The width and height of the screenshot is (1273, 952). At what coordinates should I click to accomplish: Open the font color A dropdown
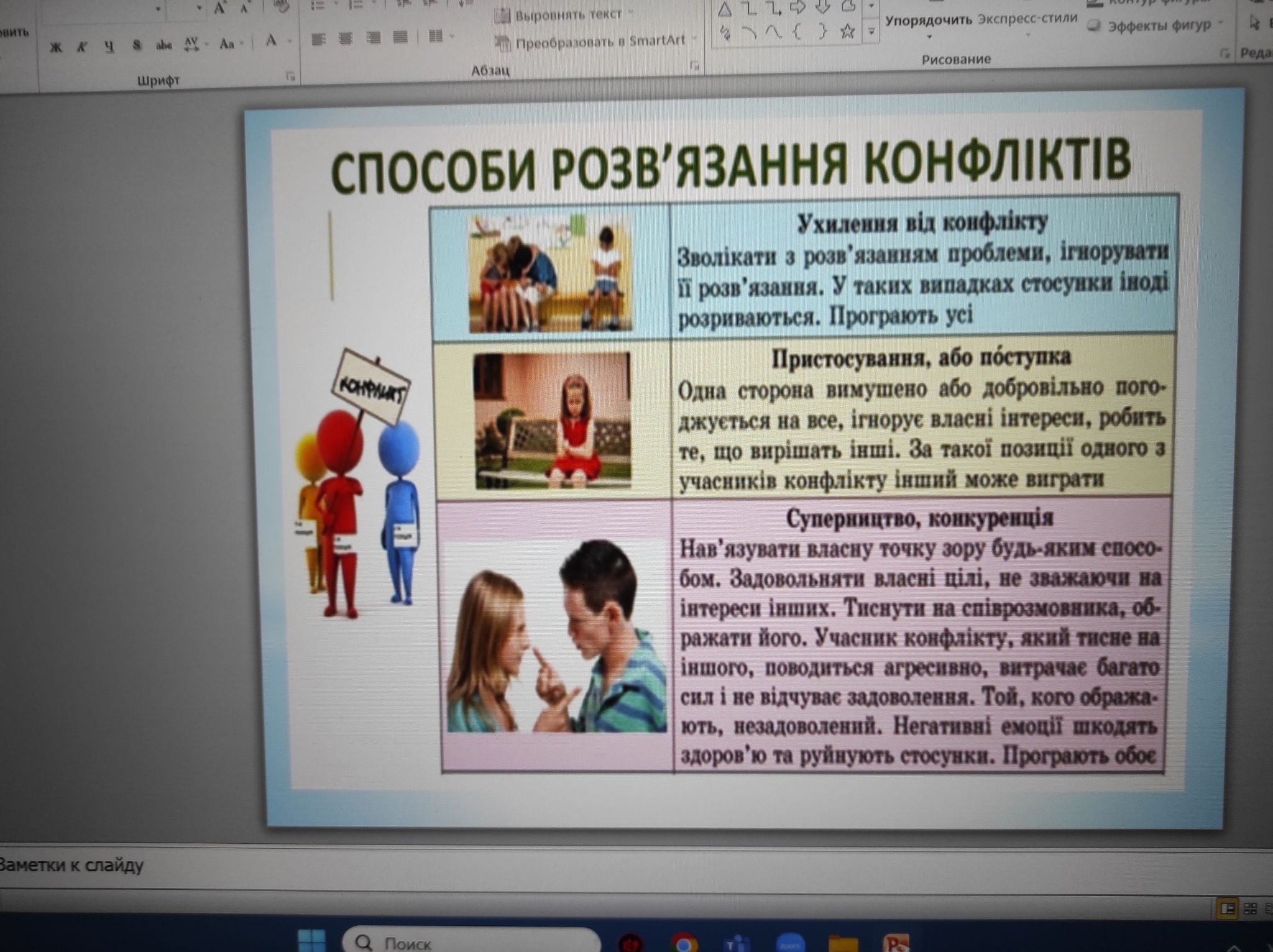pos(290,42)
